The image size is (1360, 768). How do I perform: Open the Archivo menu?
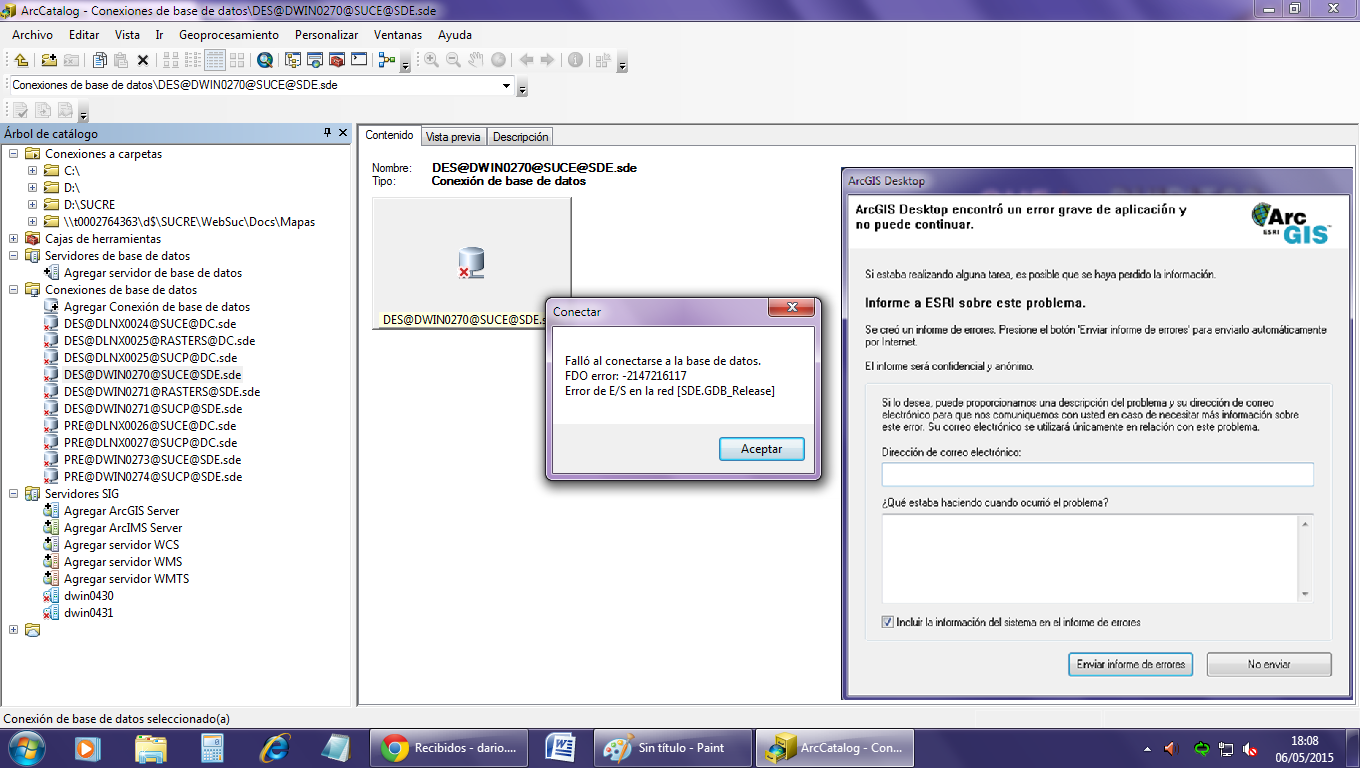[x=33, y=35]
